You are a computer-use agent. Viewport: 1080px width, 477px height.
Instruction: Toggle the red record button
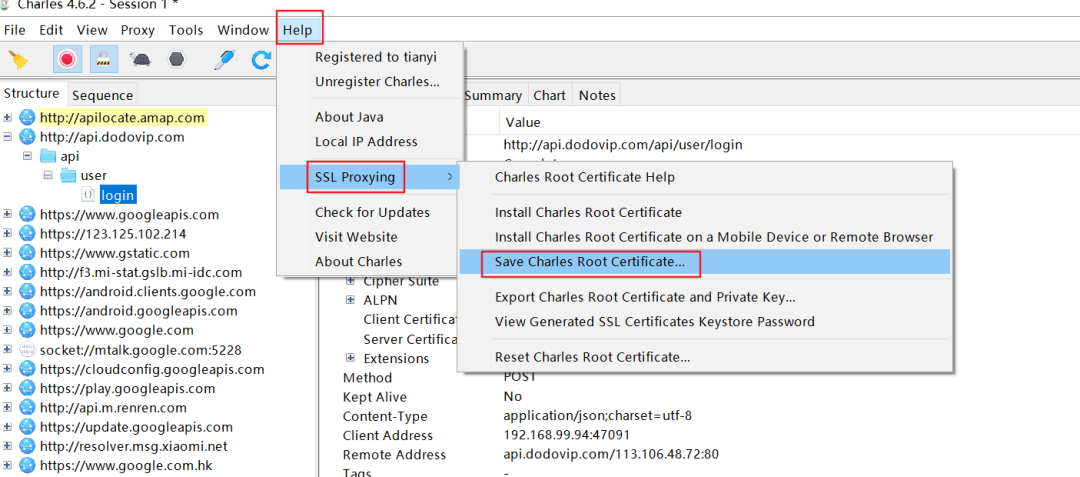tap(67, 60)
